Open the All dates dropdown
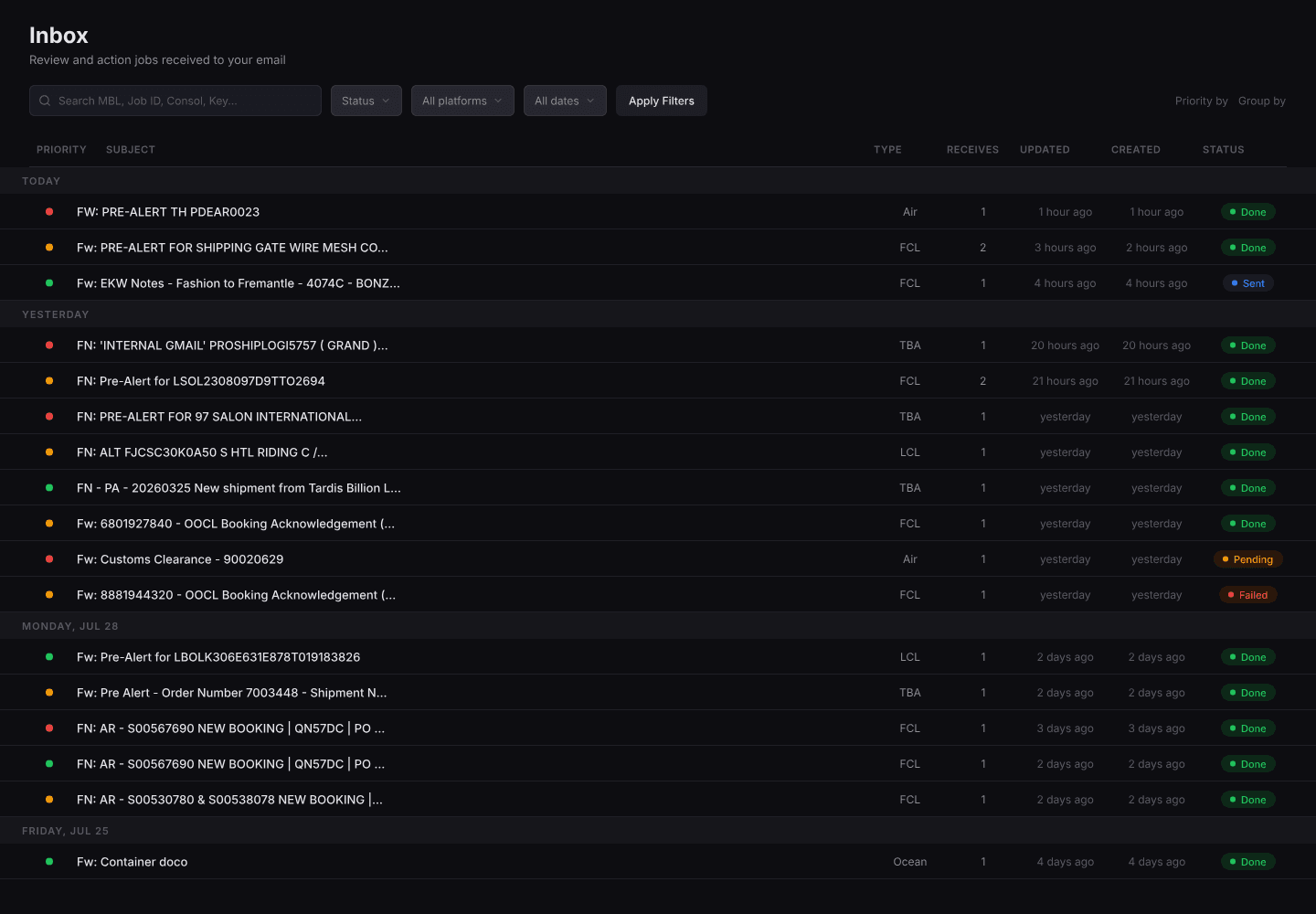 coord(565,101)
